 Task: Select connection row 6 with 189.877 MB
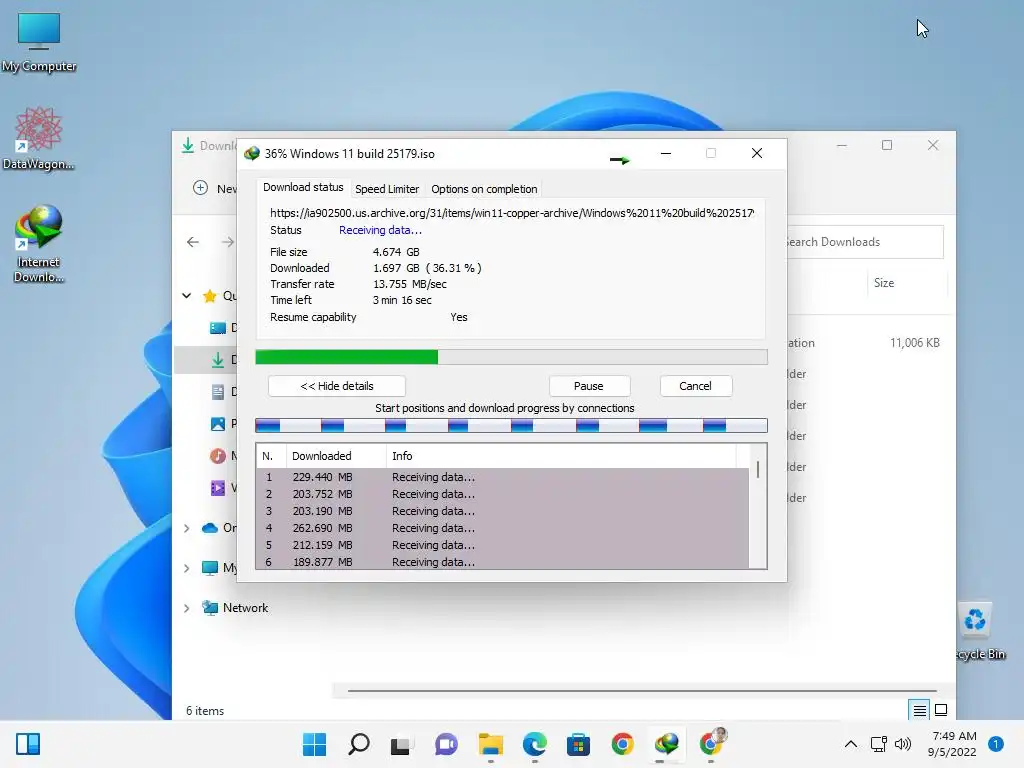coord(502,561)
